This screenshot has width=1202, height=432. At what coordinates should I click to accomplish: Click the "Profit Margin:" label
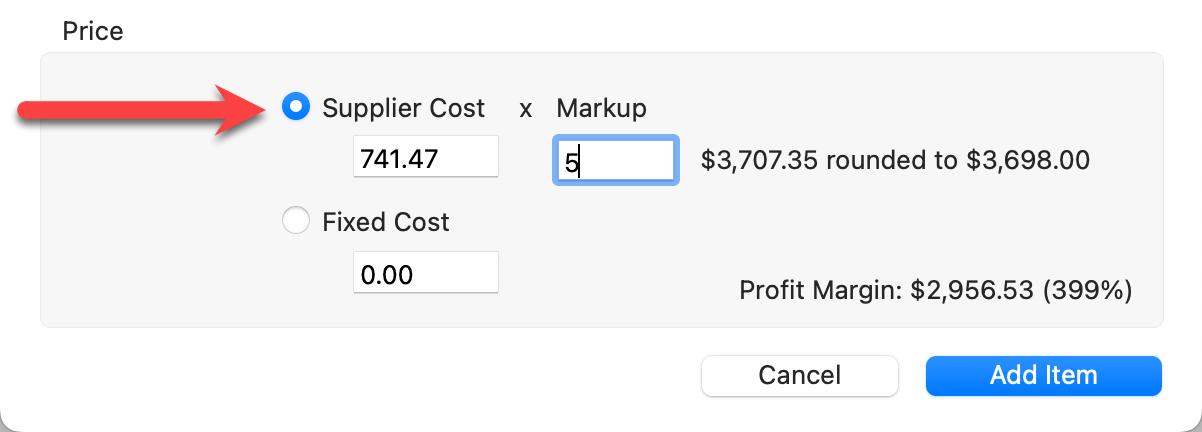tap(820, 291)
